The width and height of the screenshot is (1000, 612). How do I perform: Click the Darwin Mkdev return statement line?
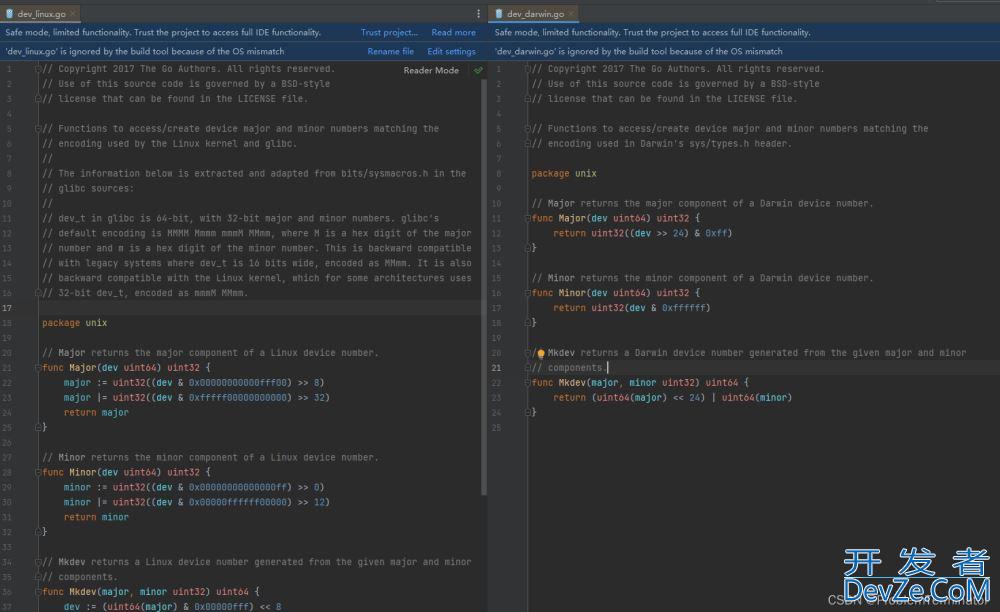(672, 398)
